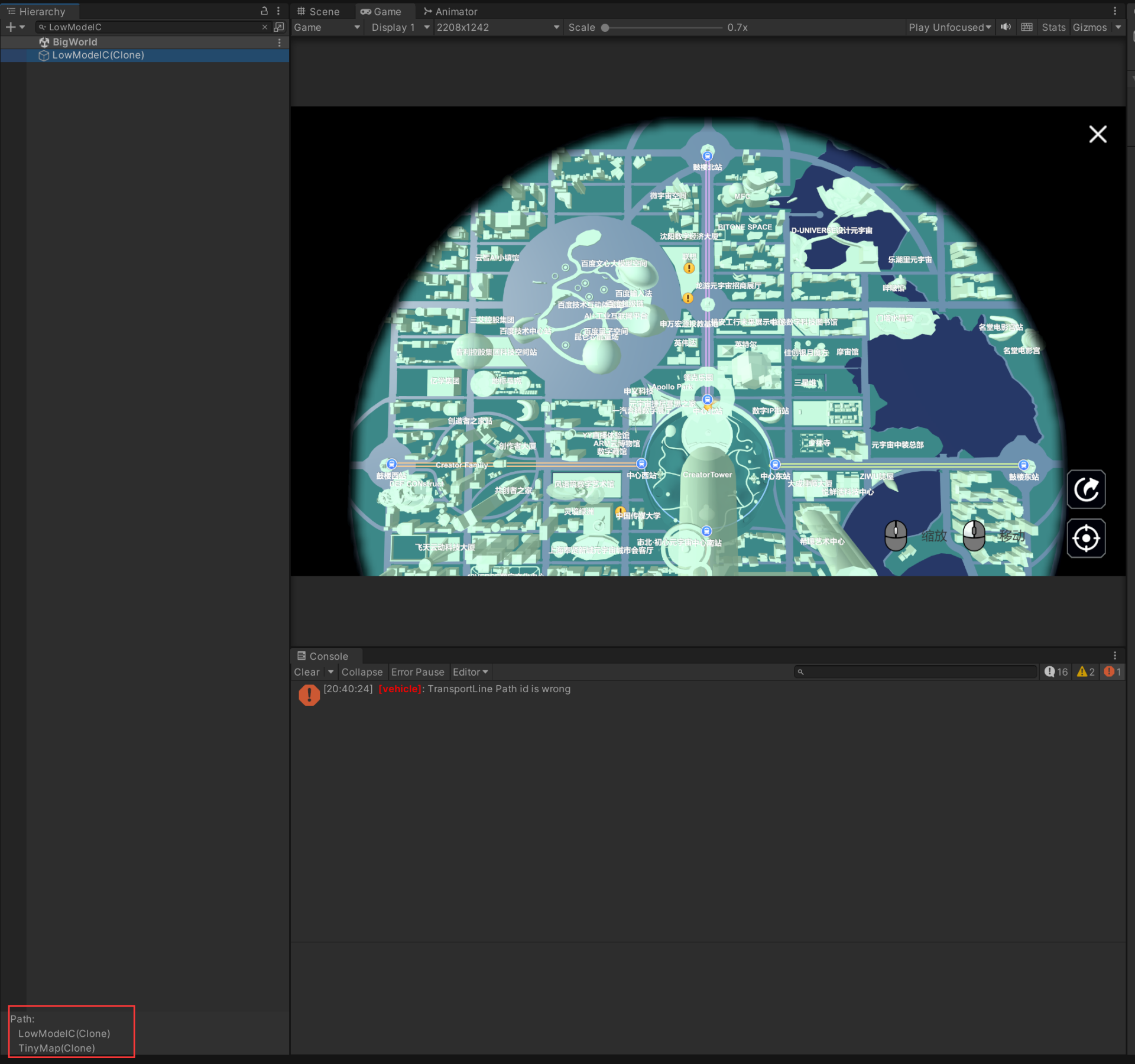Screen dimensions: 1135x1064
Task: Toggle error messages count in Console
Action: pyautogui.click(x=1112, y=672)
